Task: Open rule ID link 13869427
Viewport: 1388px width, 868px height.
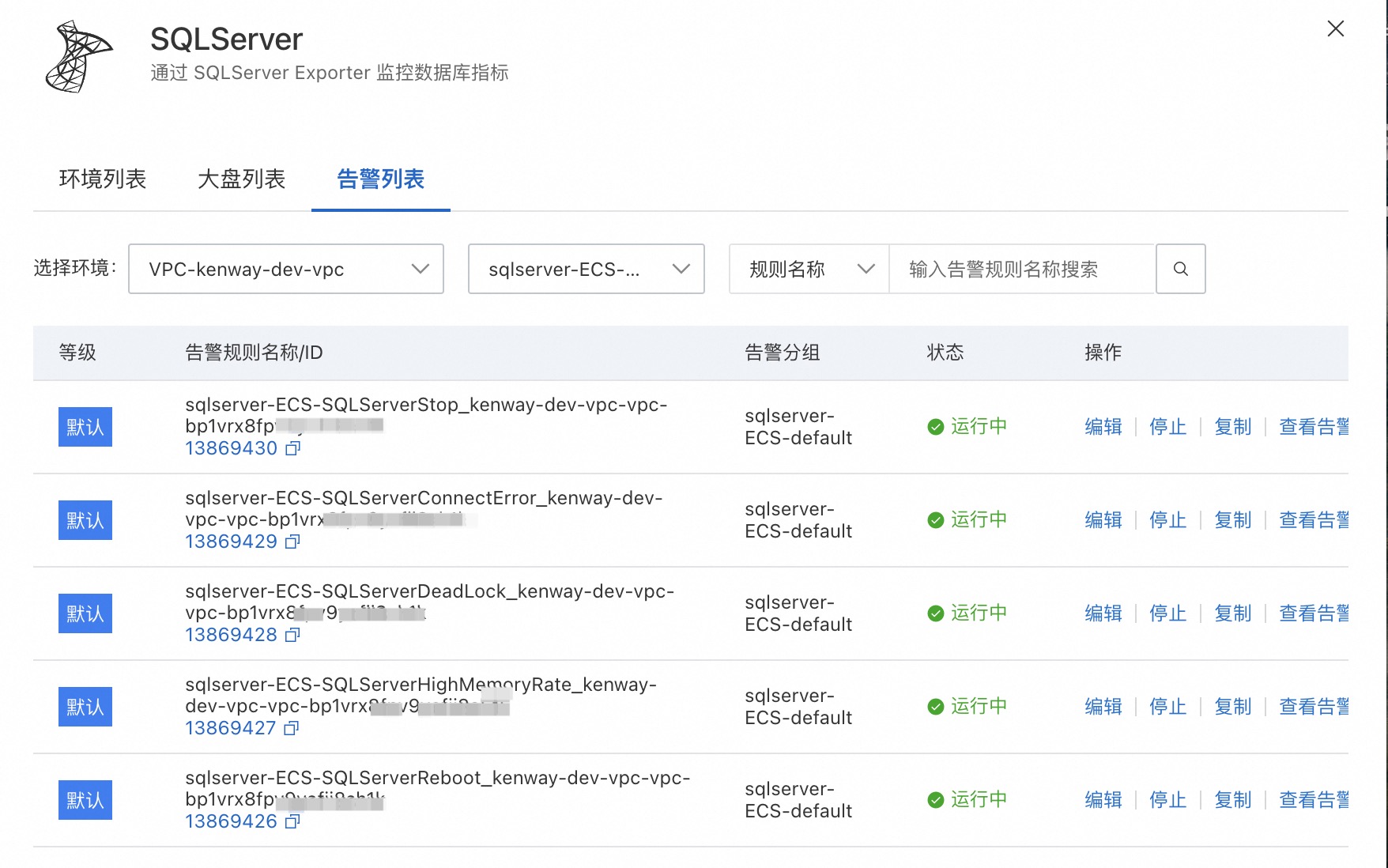Action: 231,728
